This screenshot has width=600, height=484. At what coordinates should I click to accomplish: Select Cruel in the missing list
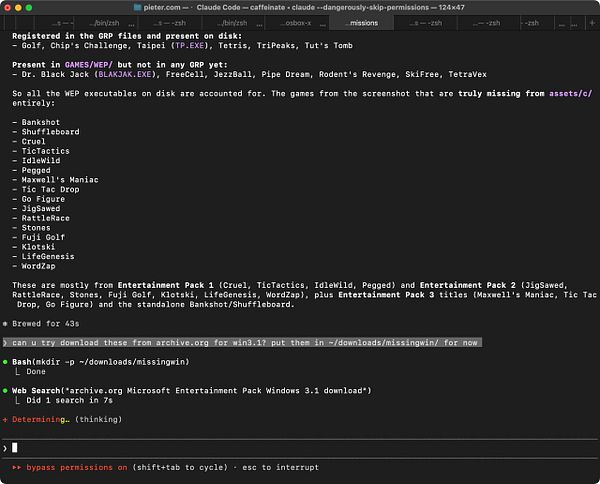(33, 142)
